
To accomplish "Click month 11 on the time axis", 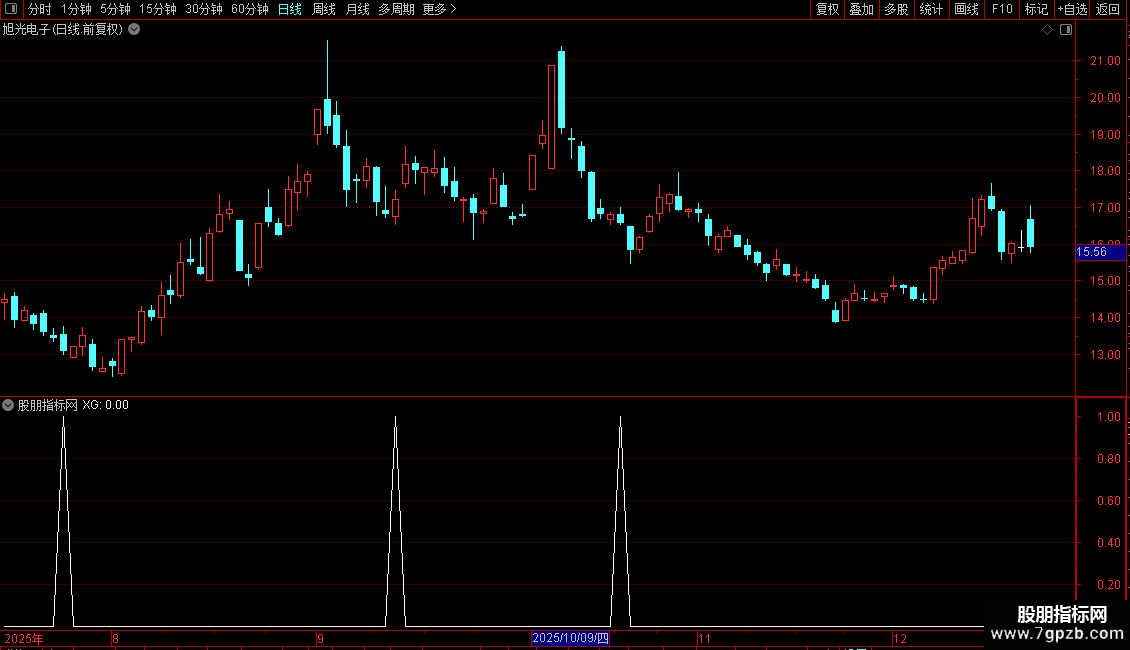I will [704, 638].
